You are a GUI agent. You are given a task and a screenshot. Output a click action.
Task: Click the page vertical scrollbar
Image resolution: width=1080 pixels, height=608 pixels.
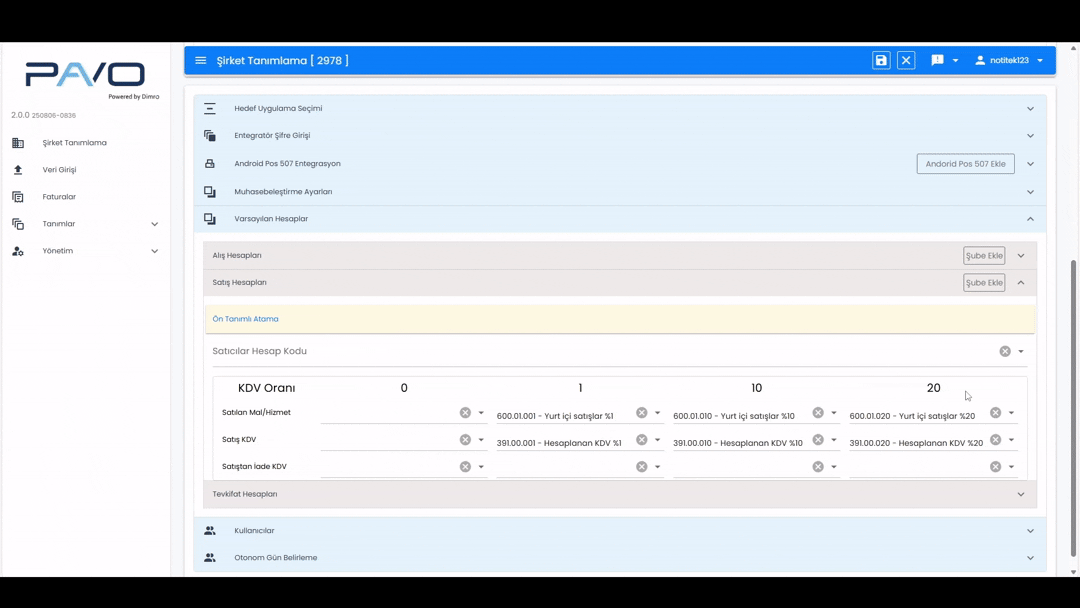(1074, 400)
